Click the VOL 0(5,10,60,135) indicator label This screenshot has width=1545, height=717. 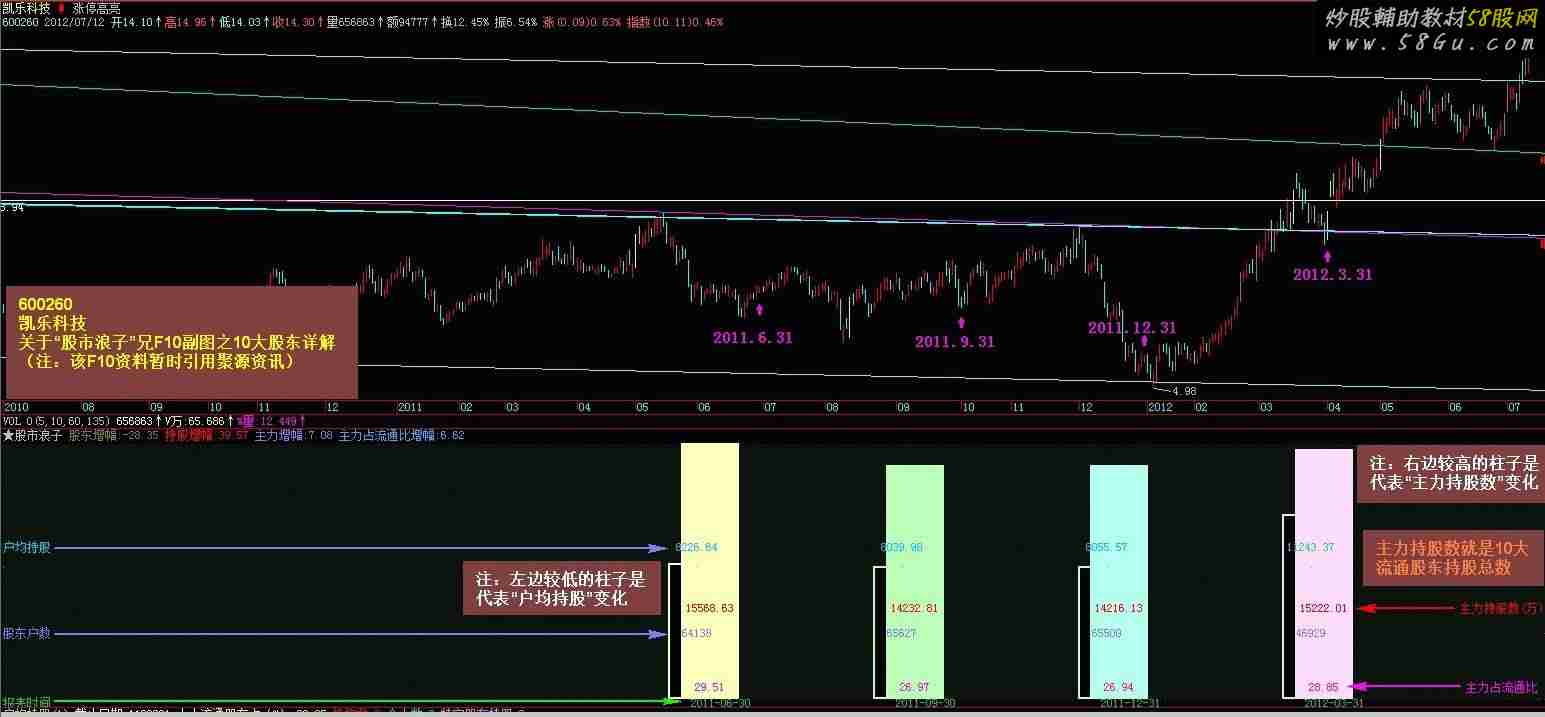coord(57,421)
